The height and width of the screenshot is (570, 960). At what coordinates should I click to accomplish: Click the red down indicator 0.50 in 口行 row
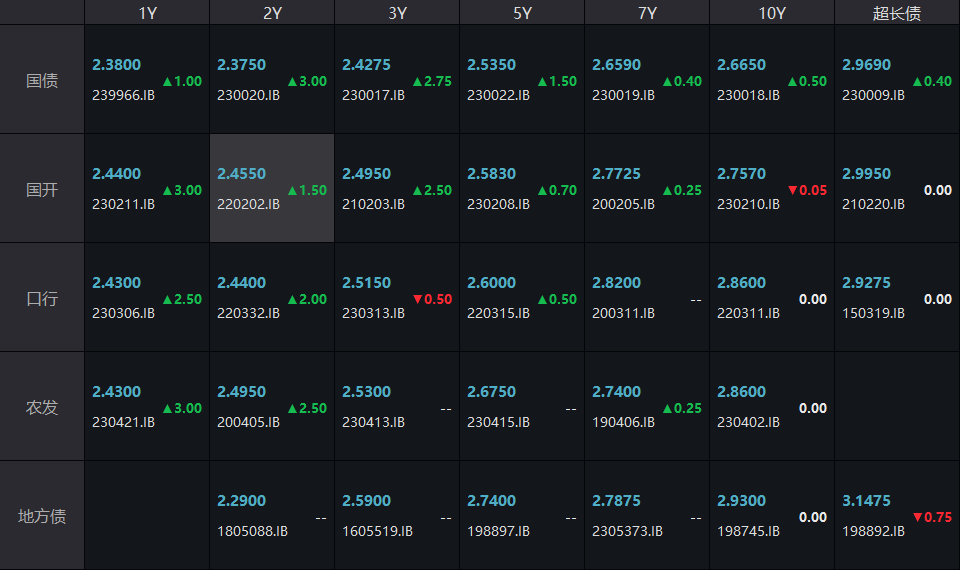tap(432, 299)
